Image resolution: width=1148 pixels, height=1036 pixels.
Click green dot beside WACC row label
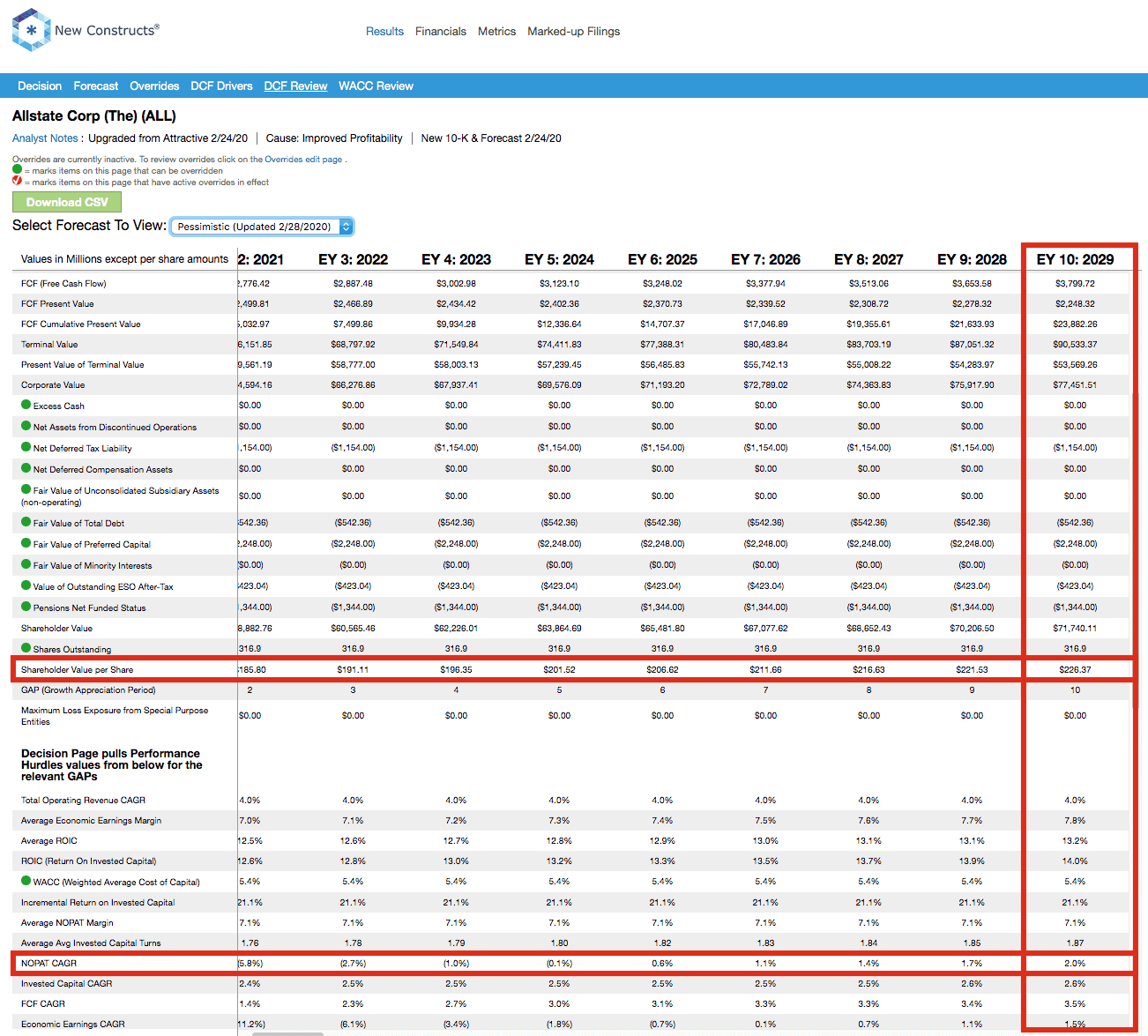[26, 881]
